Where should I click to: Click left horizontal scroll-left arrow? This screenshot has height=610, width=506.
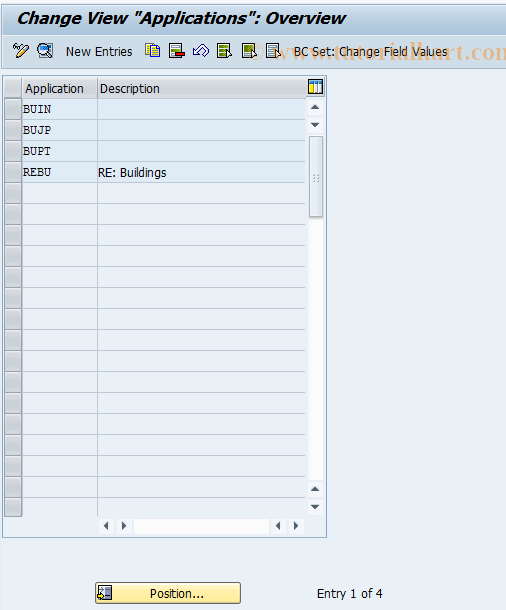(106, 526)
